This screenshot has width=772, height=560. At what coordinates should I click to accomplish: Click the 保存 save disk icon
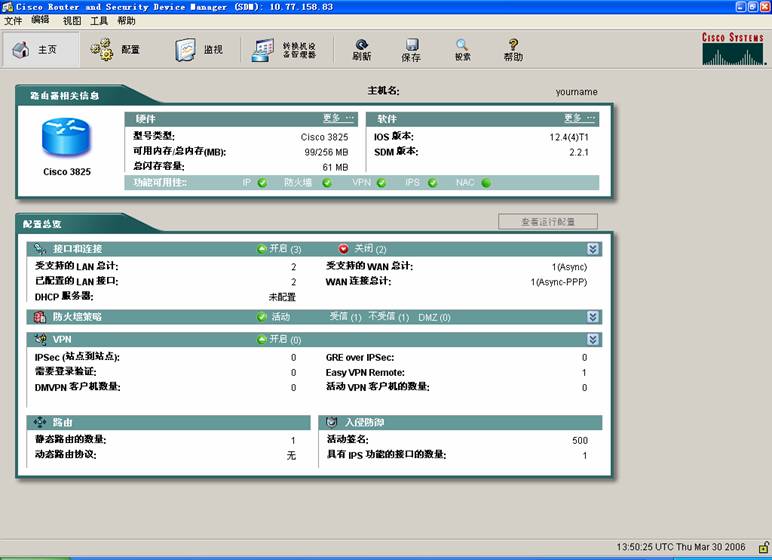(412, 44)
